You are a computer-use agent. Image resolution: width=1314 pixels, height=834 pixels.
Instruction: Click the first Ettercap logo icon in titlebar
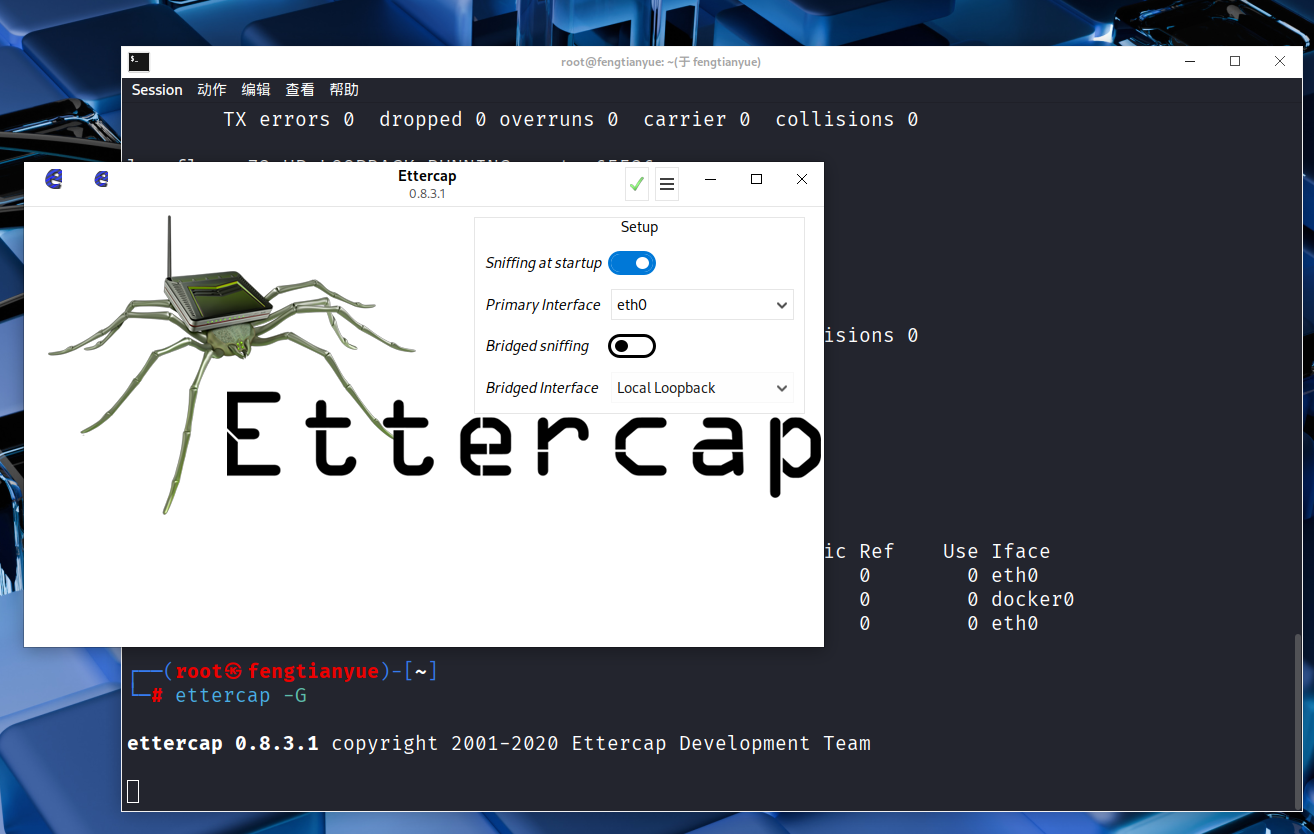click(54, 180)
